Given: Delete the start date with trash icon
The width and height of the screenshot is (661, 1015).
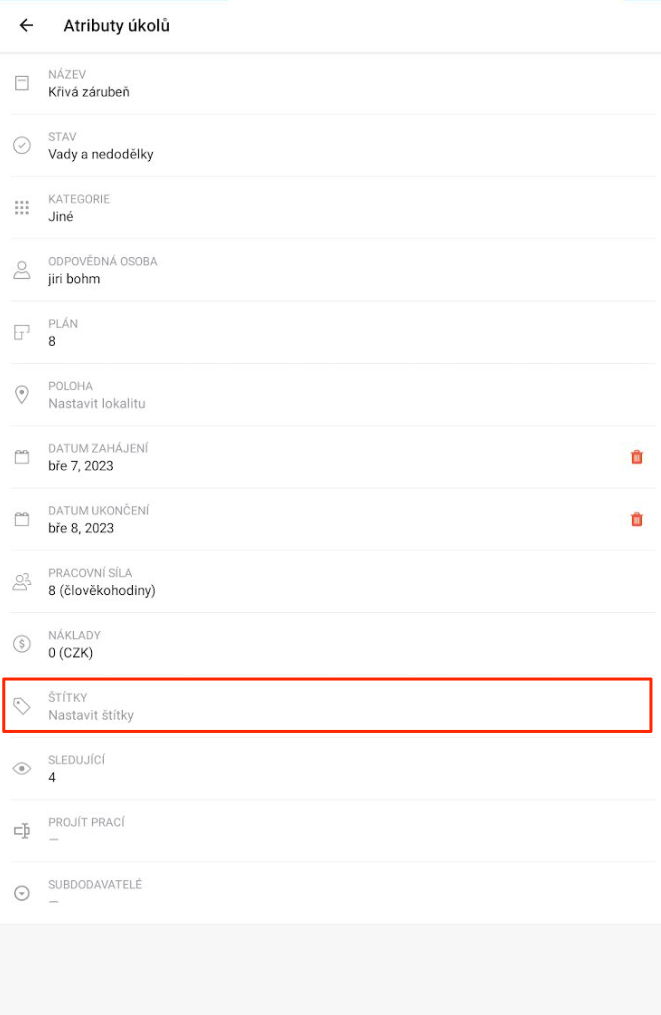Looking at the screenshot, I should 636,457.
